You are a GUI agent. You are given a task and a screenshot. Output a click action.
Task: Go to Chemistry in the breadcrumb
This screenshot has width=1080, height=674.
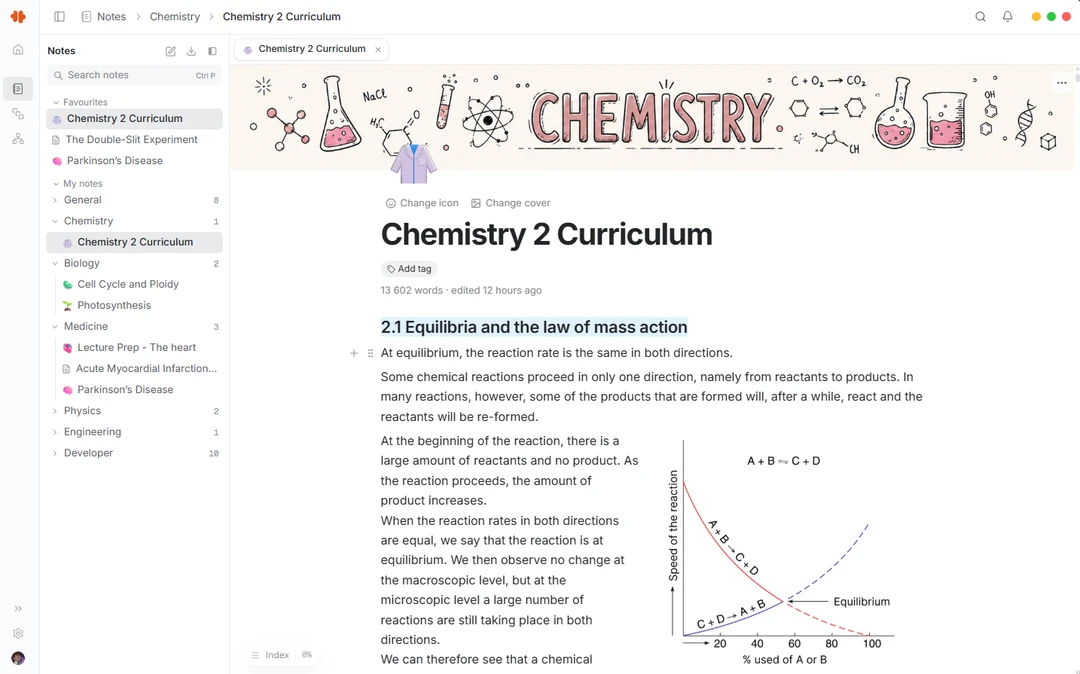pyautogui.click(x=174, y=17)
